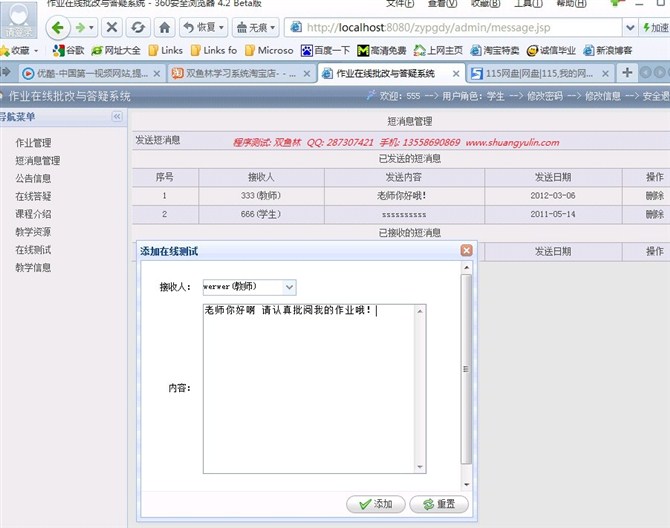Close the 添加在线测试 dialog

coord(467,250)
